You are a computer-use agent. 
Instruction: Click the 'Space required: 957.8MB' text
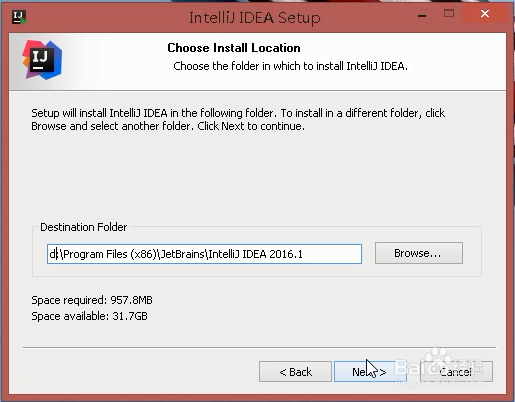point(92,300)
